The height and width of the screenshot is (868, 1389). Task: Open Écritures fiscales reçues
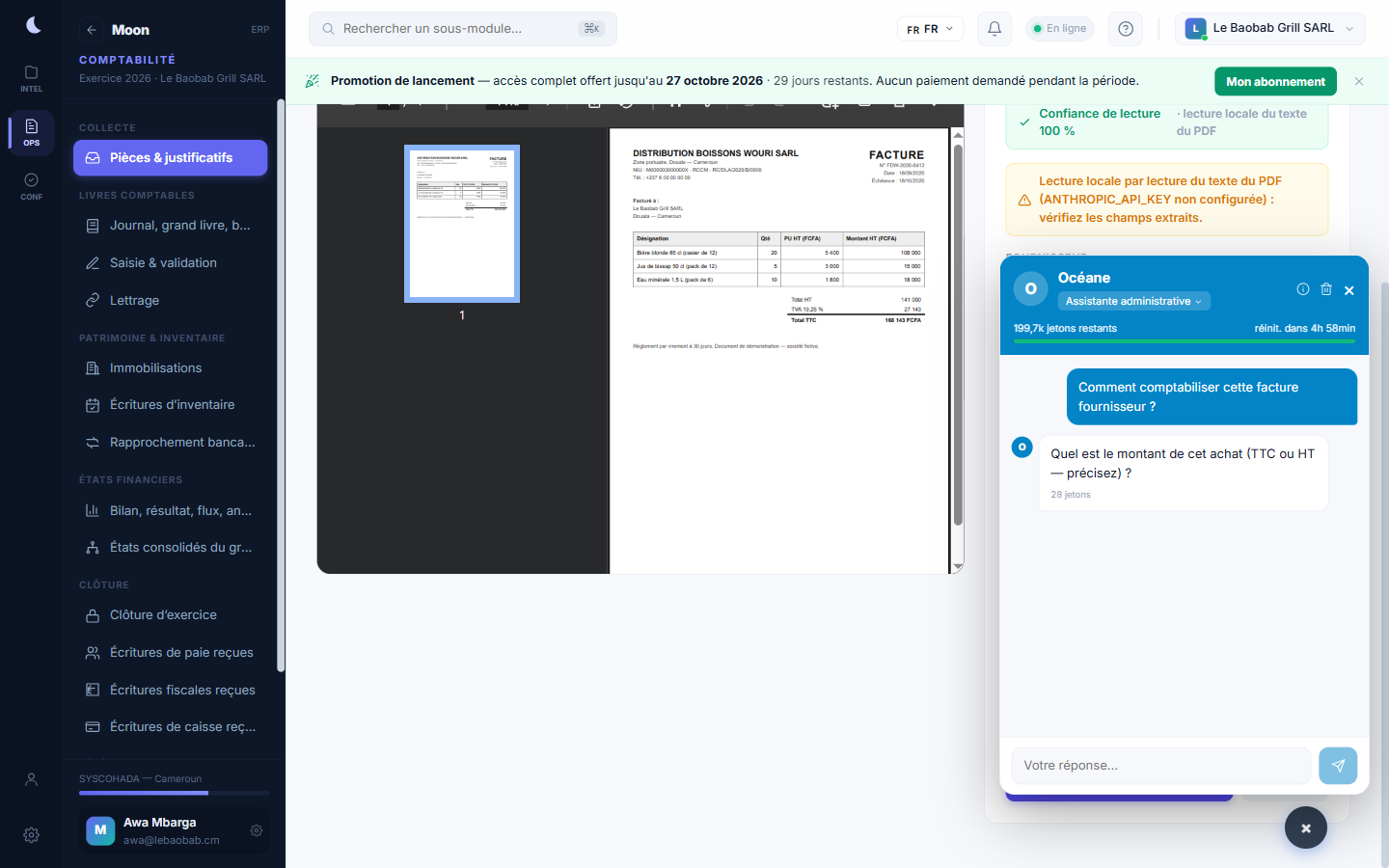coord(171,691)
